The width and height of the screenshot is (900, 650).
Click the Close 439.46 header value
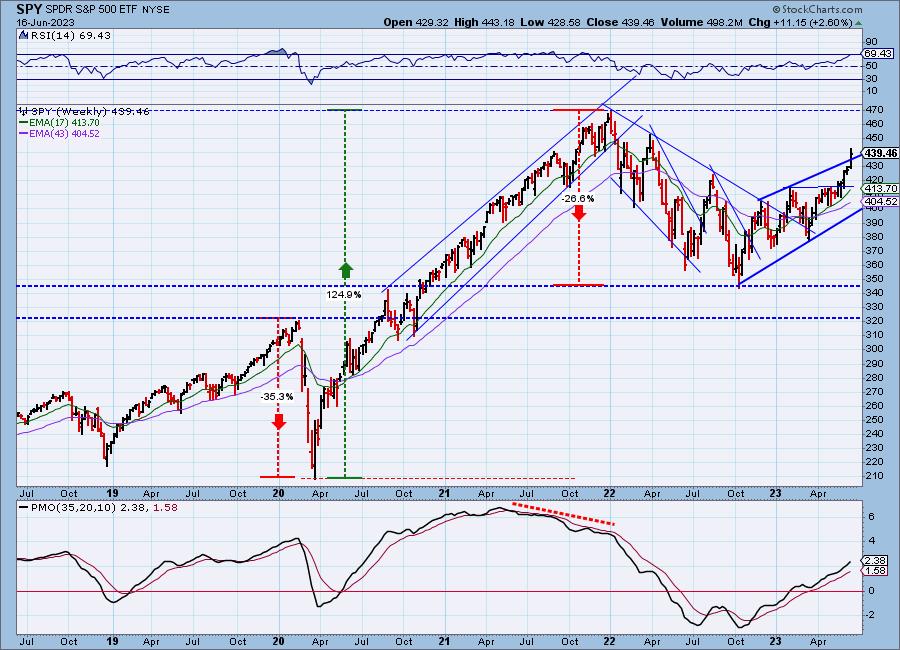(x=620, y=22)
